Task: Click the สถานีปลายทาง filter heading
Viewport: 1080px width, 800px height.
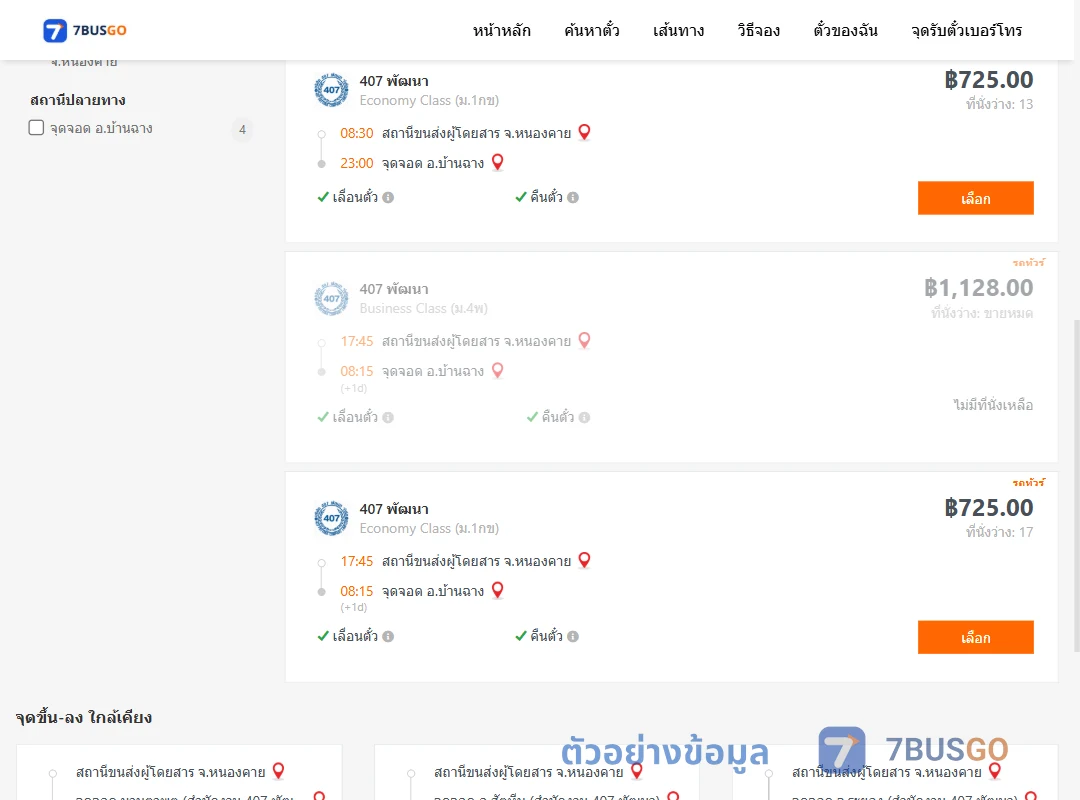Action: pyautogui.click(x=78, y=100)
